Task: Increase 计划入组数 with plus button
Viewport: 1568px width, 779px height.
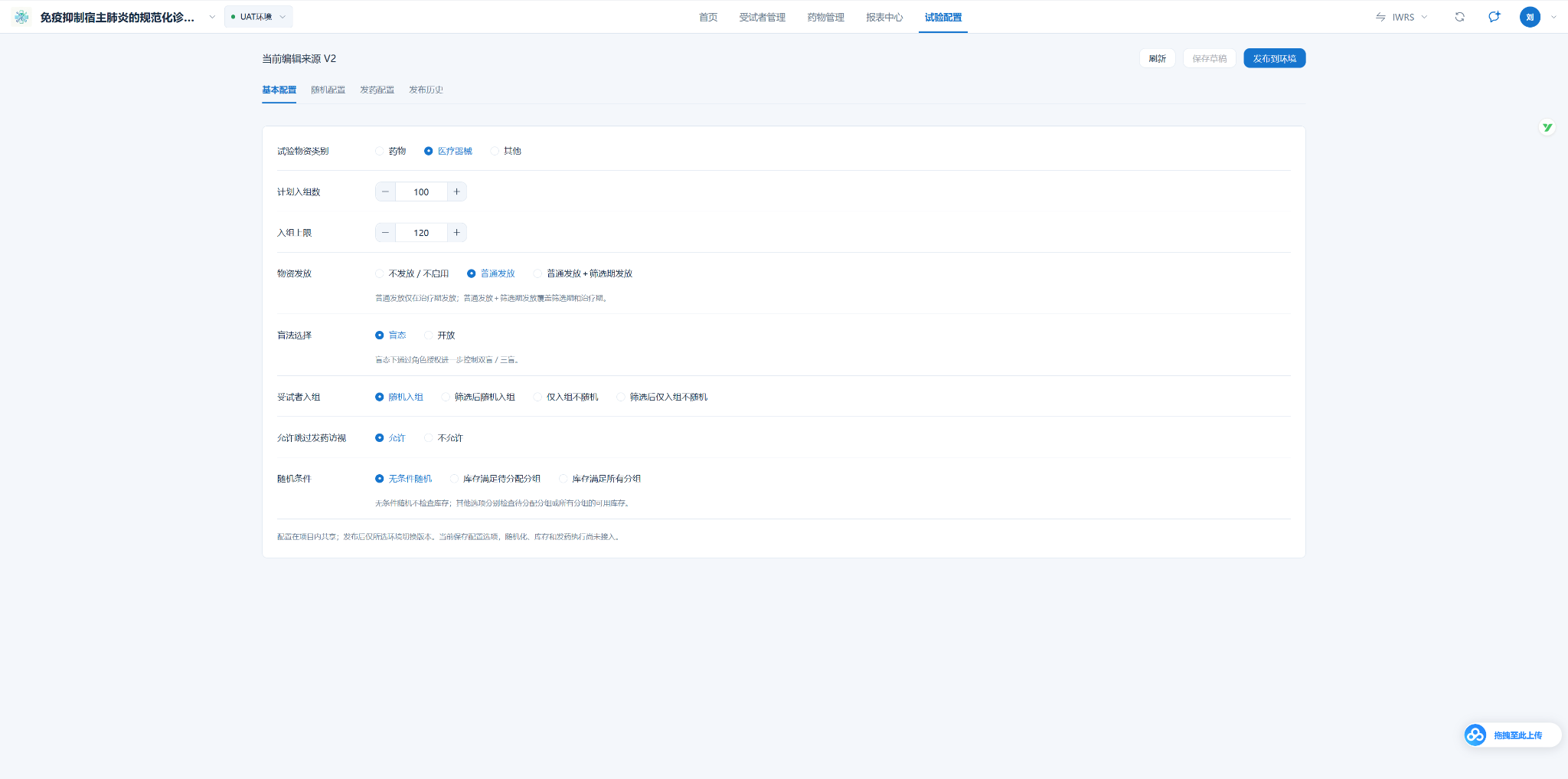Action: click(456, 191)
